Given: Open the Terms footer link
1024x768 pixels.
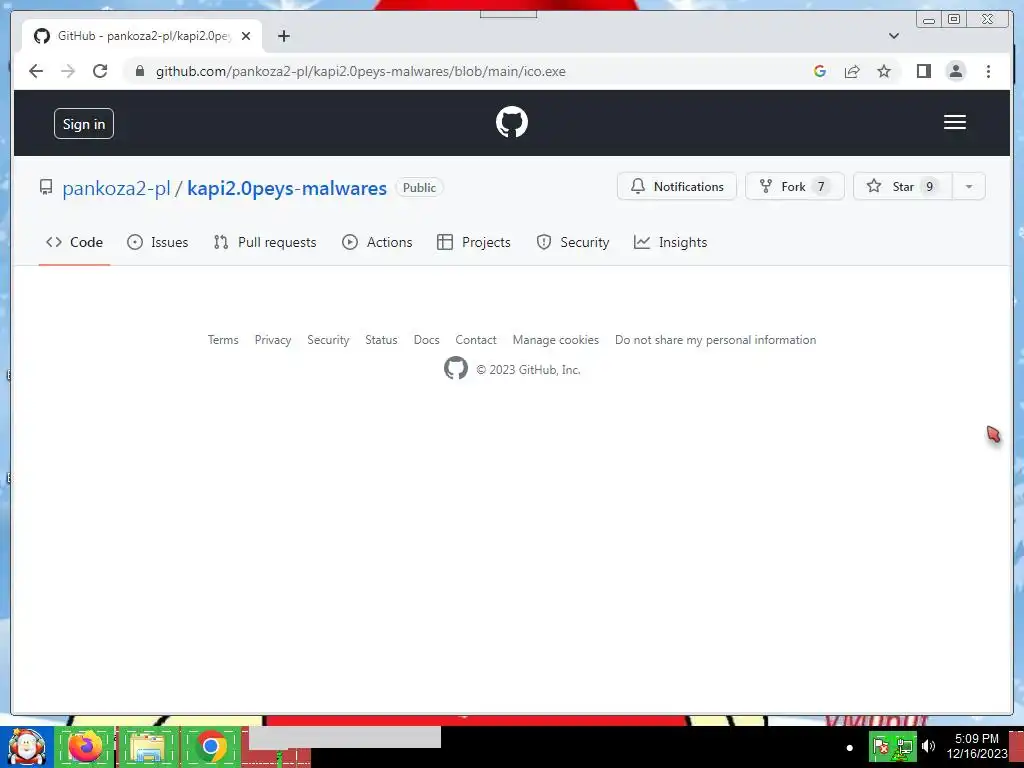Looking at the screenshot, I should coord(223,340).
